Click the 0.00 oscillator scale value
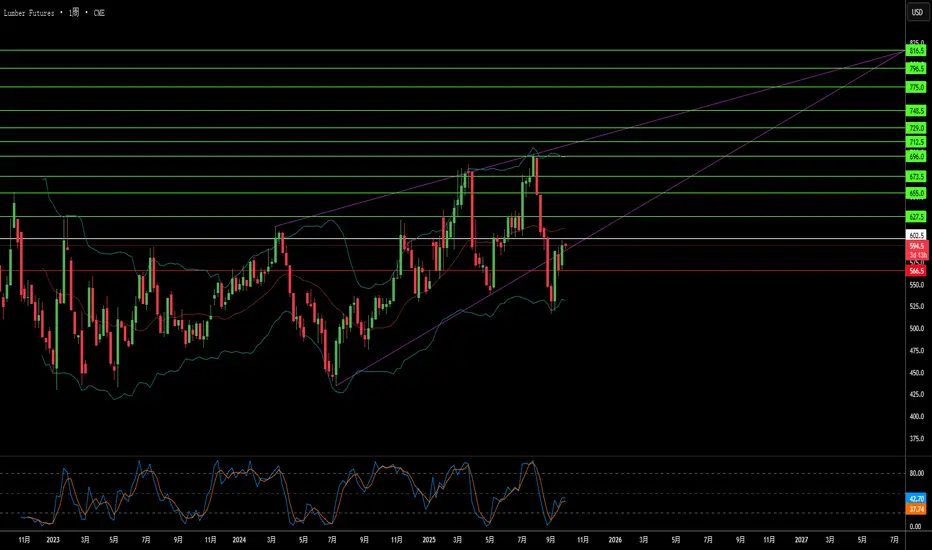 point(917,527)
